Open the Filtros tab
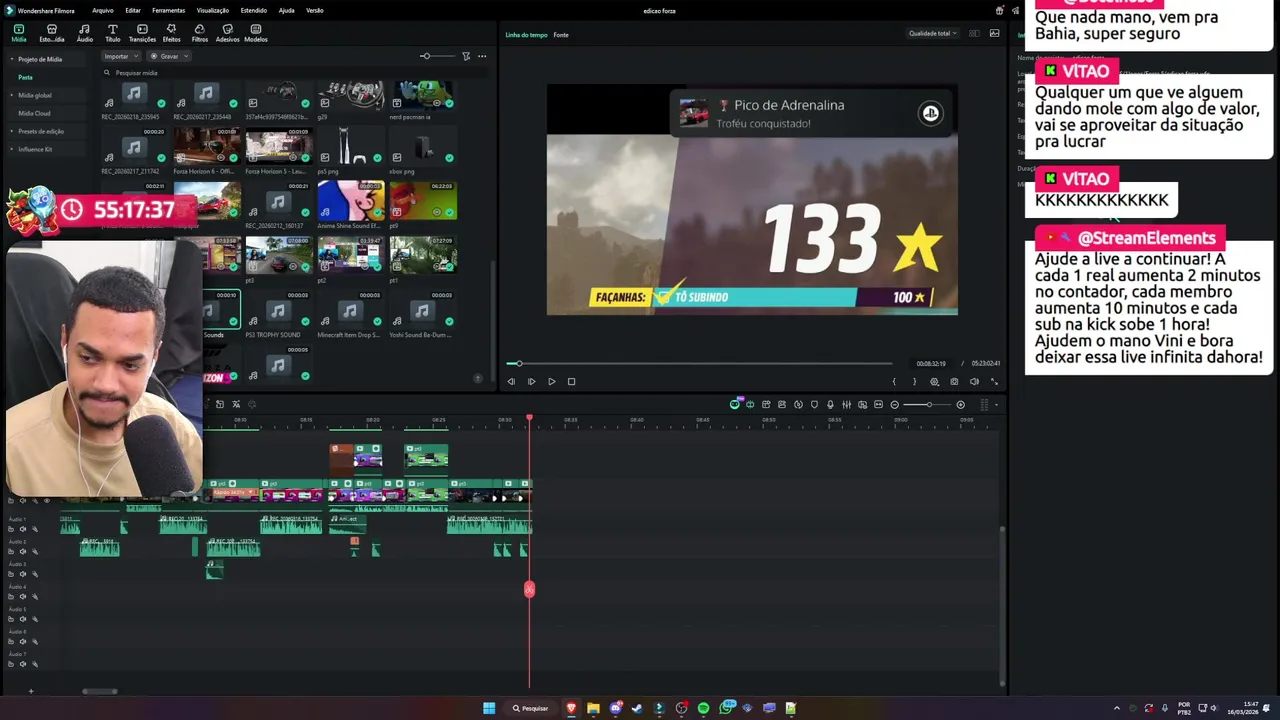Screen dimensions: 1280x720 point(199,33)
